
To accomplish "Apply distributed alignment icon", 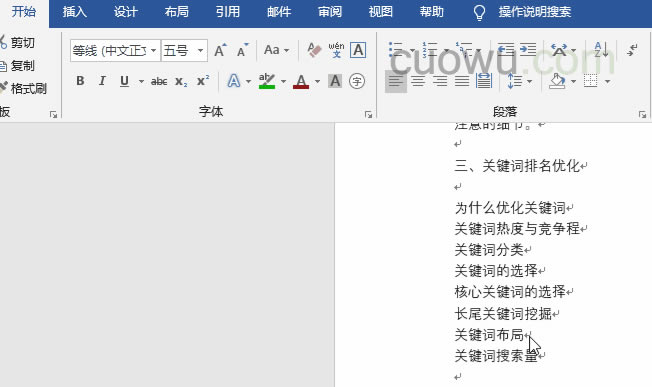I will click(484, 81).
